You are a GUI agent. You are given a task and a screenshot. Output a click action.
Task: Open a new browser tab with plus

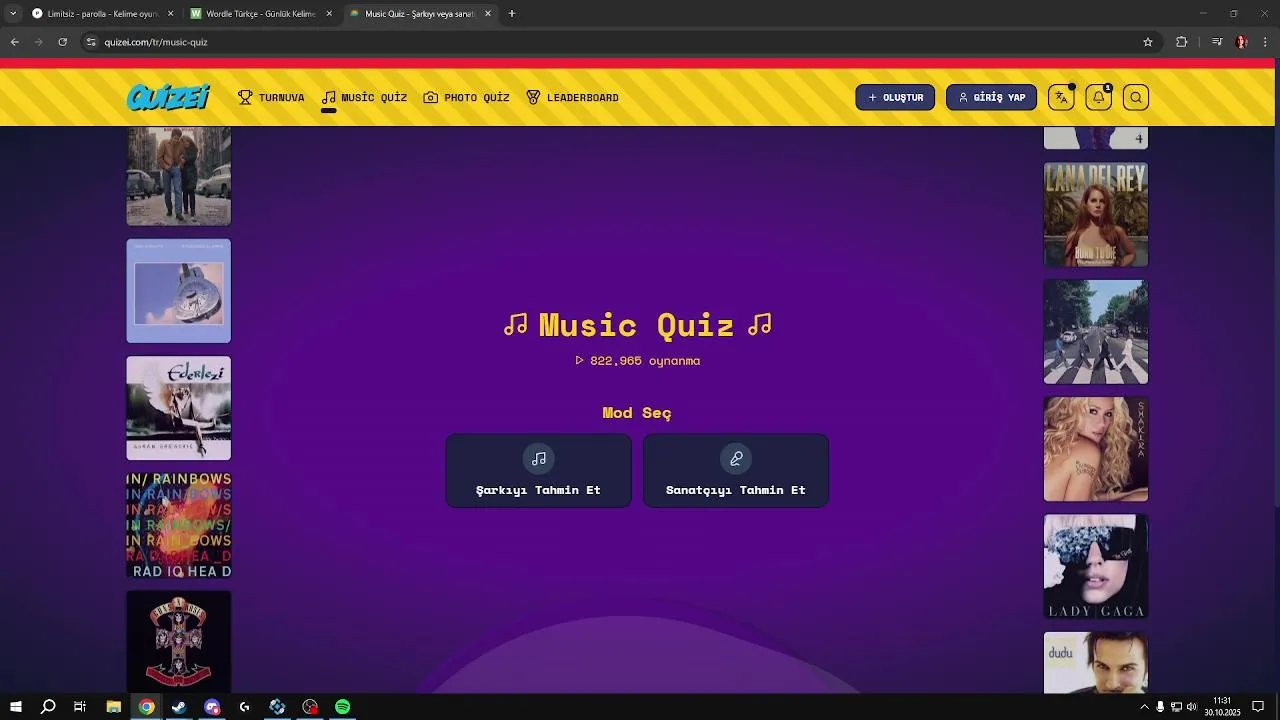coord(512,14)
